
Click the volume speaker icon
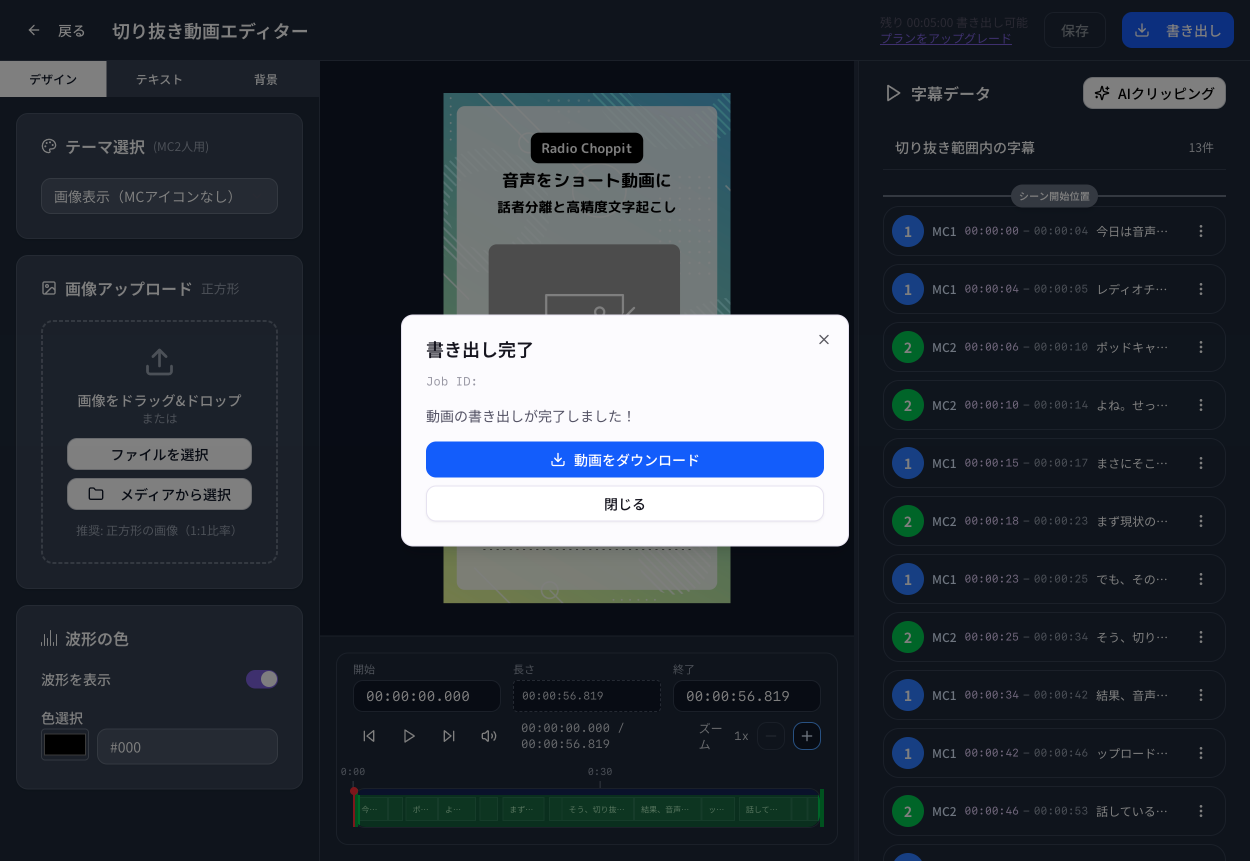[489, 736]
